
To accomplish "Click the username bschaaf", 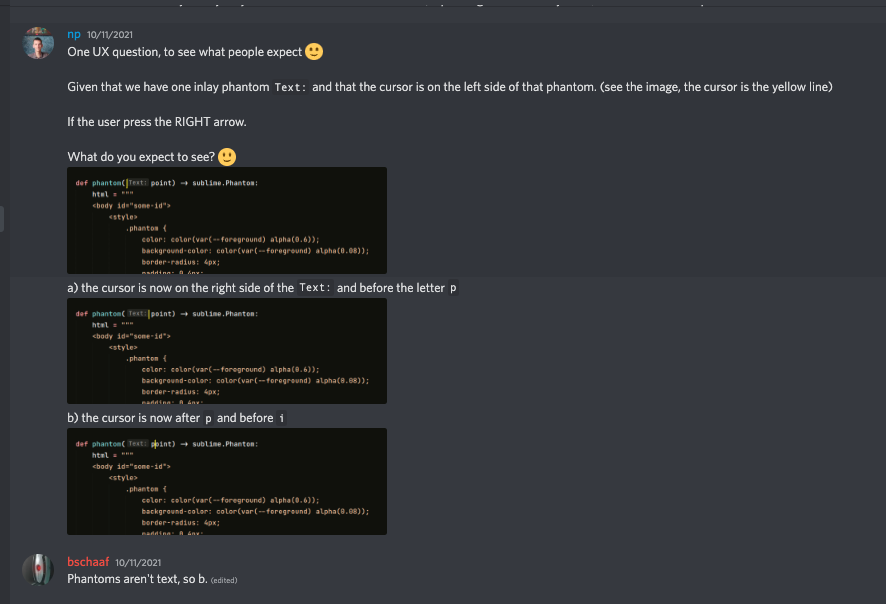I will [x=86, y=562].
